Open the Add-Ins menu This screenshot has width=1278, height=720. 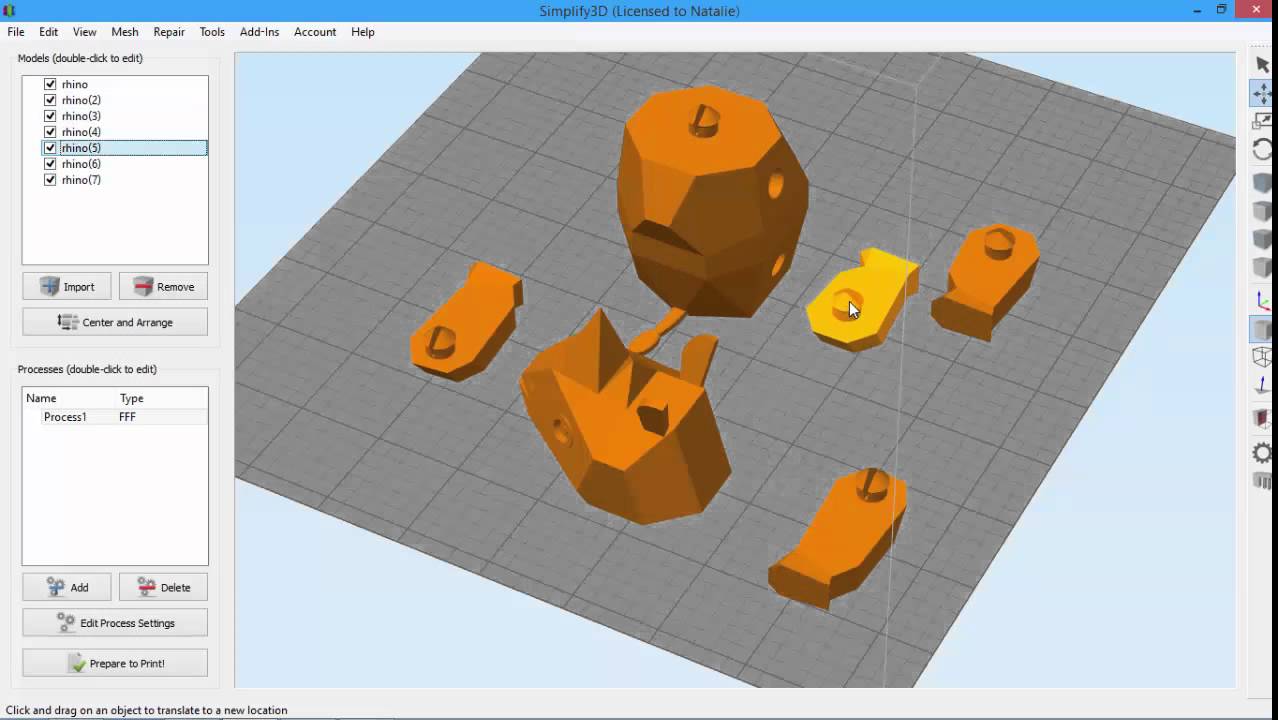(x=259, y=32)
